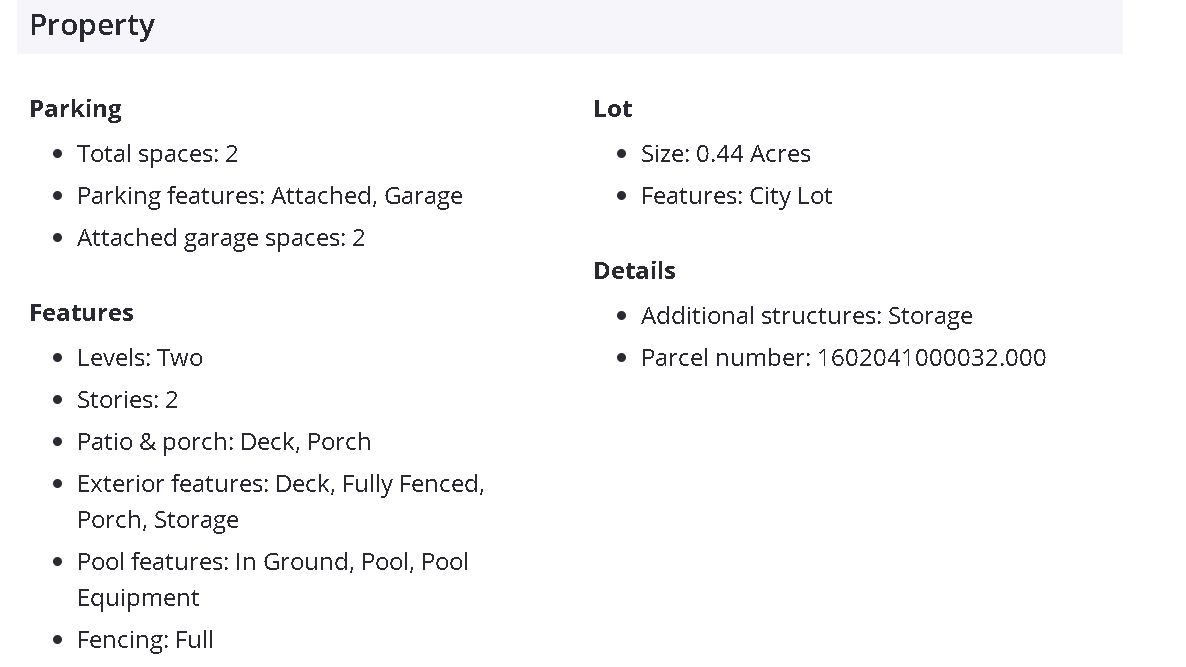Click the bullet next to "Additional structures"
This screenshot has width=1186, height=667.
(622, 316)
